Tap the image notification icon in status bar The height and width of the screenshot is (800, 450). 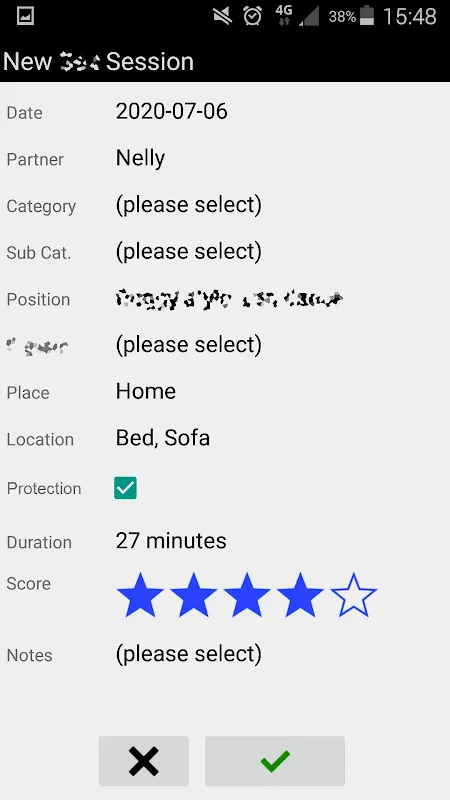pyautogui.click(x=25, y=16)
